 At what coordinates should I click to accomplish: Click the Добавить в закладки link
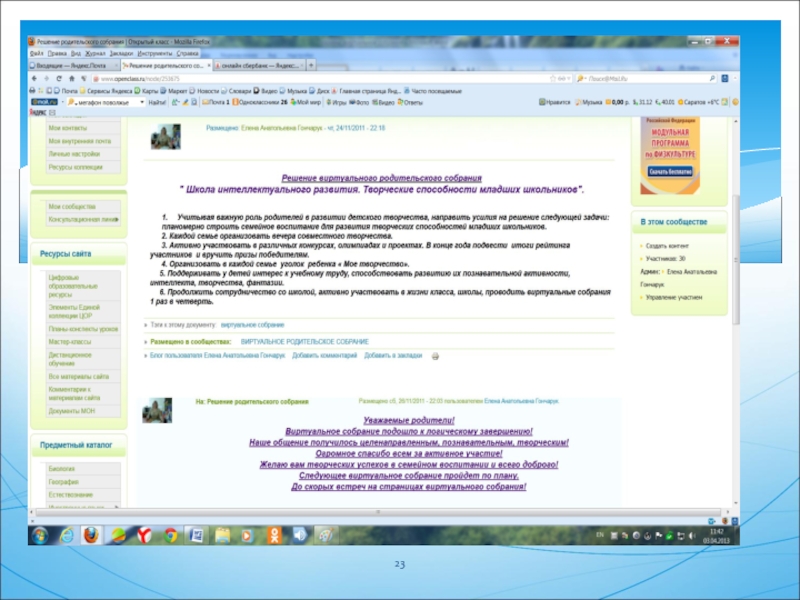click(x=393, y=355)
